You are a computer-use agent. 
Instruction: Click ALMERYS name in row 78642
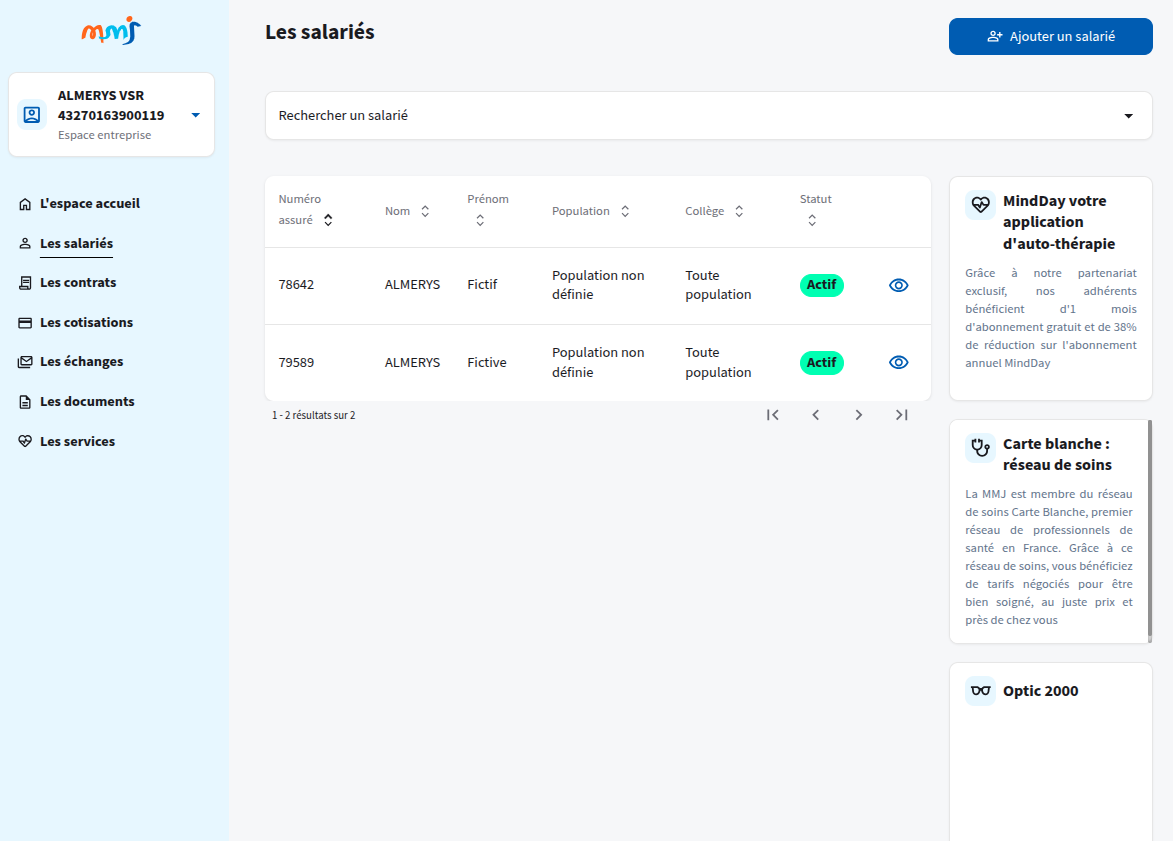[x=412, y=284]
